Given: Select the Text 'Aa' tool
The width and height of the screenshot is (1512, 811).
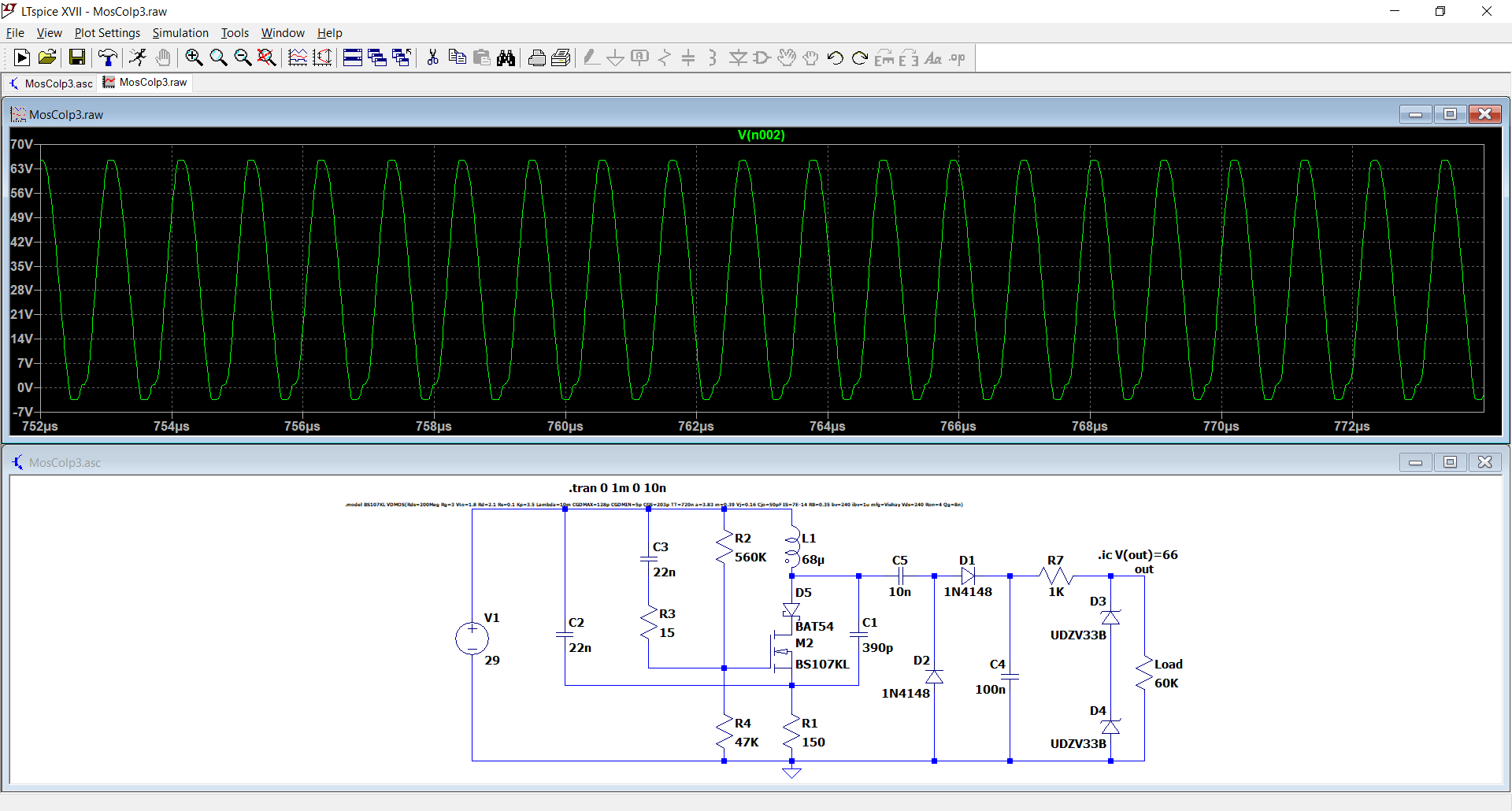Looking at the screenshot, I should (933, 57).
